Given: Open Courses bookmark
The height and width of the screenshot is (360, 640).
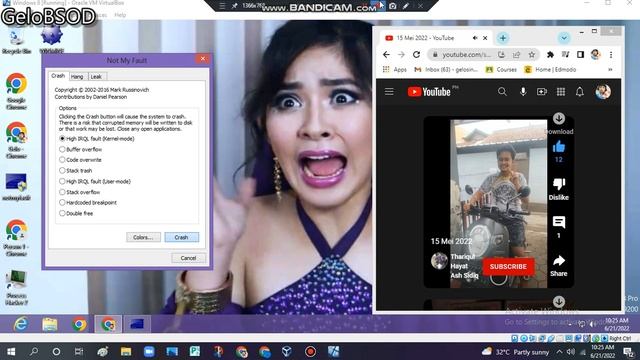Looking at the screenshot, I should (x=501, y=70).
